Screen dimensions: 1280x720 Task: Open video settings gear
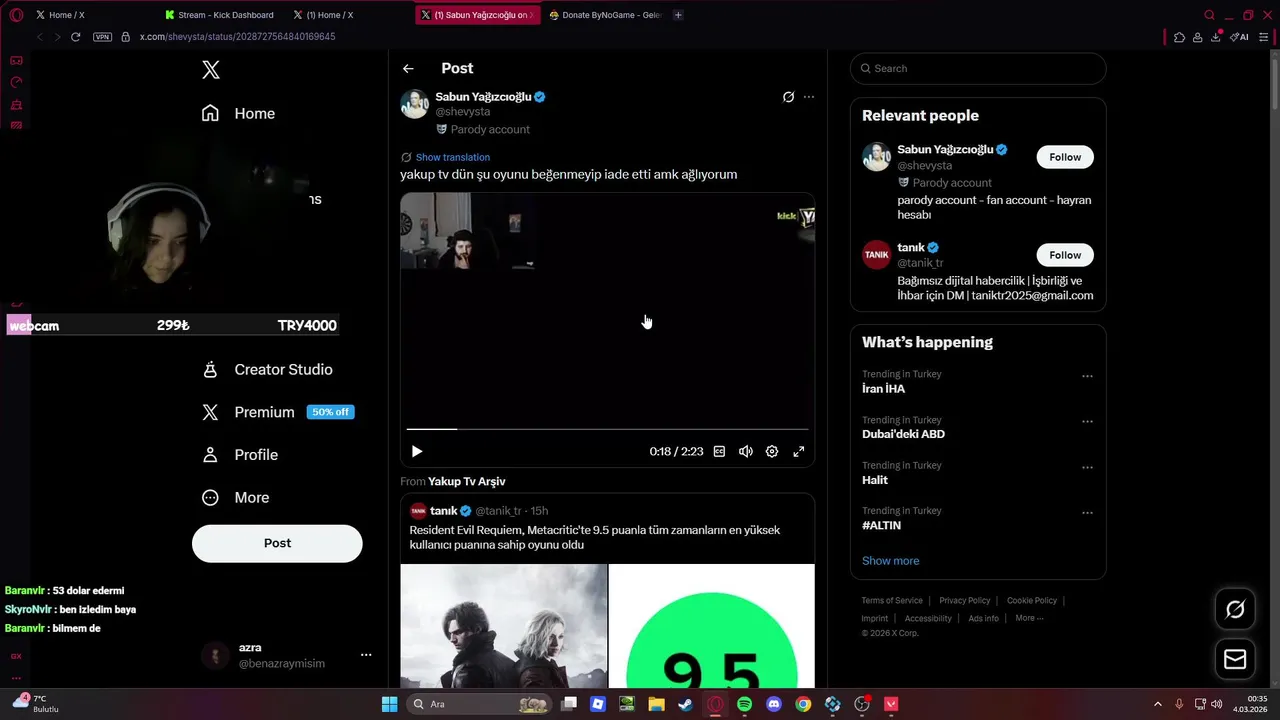(x=772, y=452)
